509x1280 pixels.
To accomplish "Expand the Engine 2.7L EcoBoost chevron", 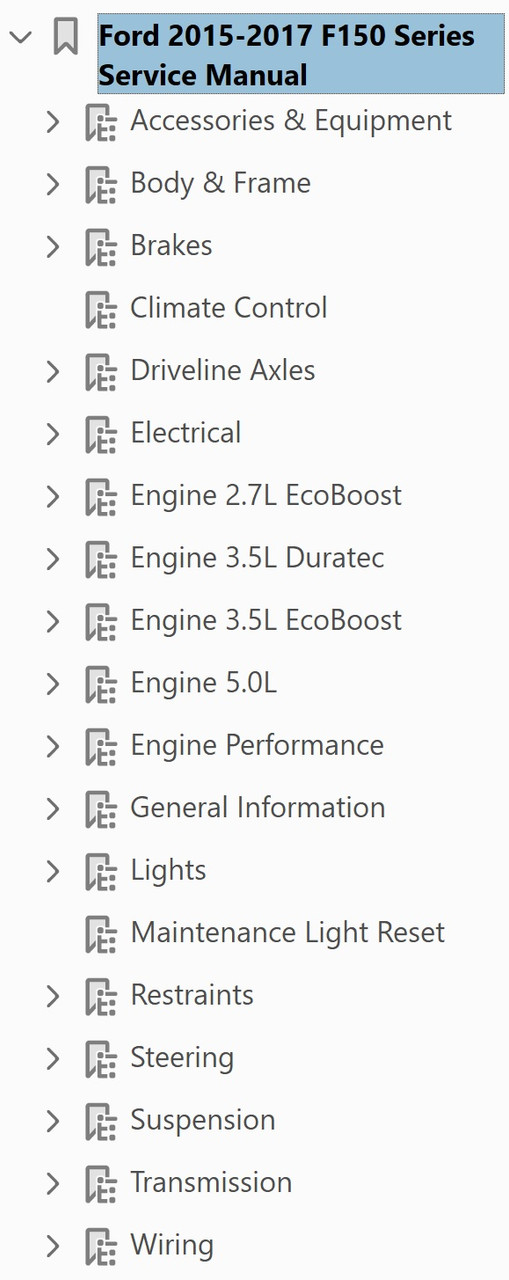I will pos(53,497).
